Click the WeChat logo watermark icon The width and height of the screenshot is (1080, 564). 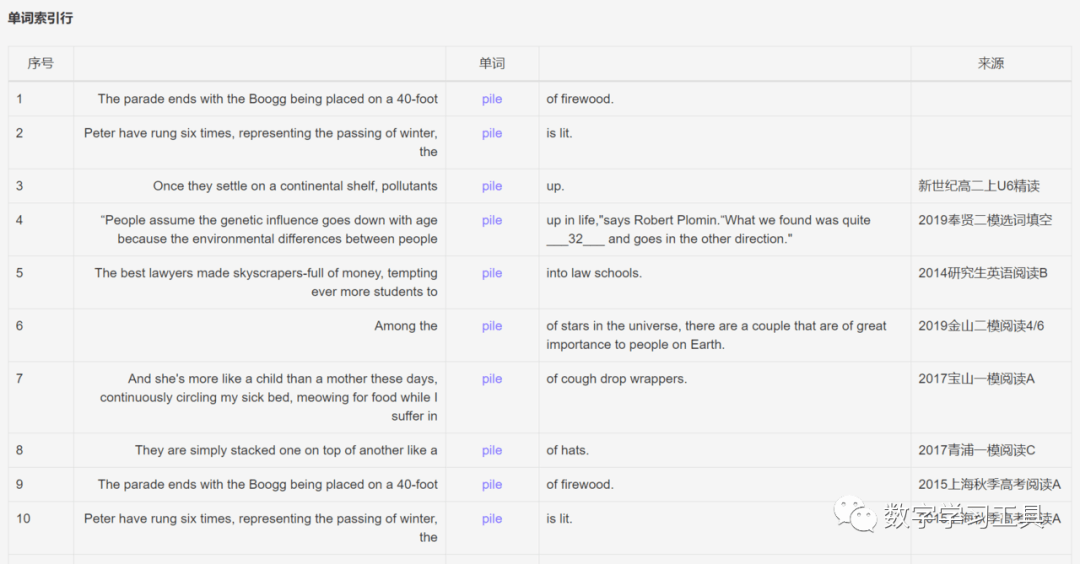(x=856, y=516)
